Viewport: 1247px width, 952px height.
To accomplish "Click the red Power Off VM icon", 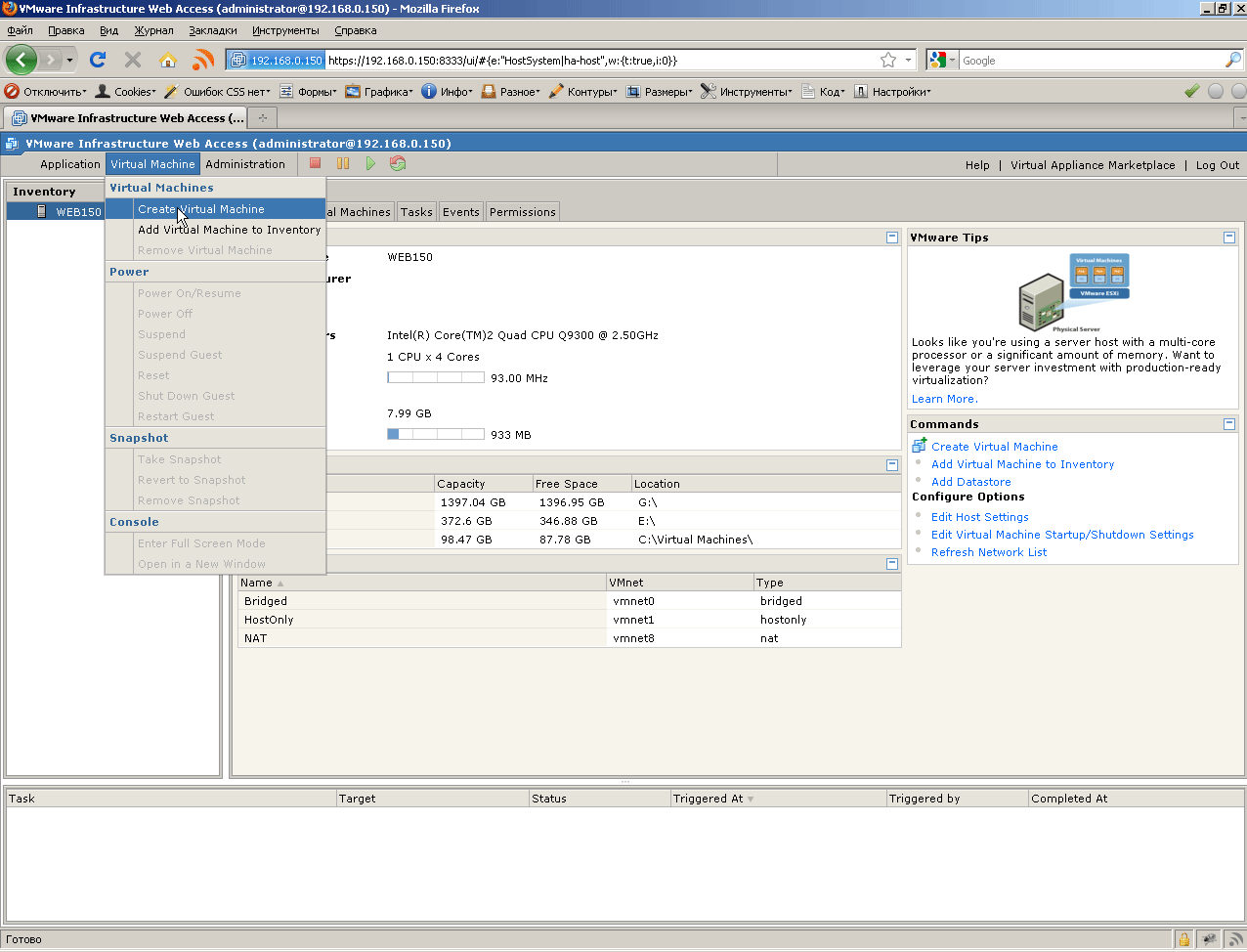I will (x=315, y=163).
